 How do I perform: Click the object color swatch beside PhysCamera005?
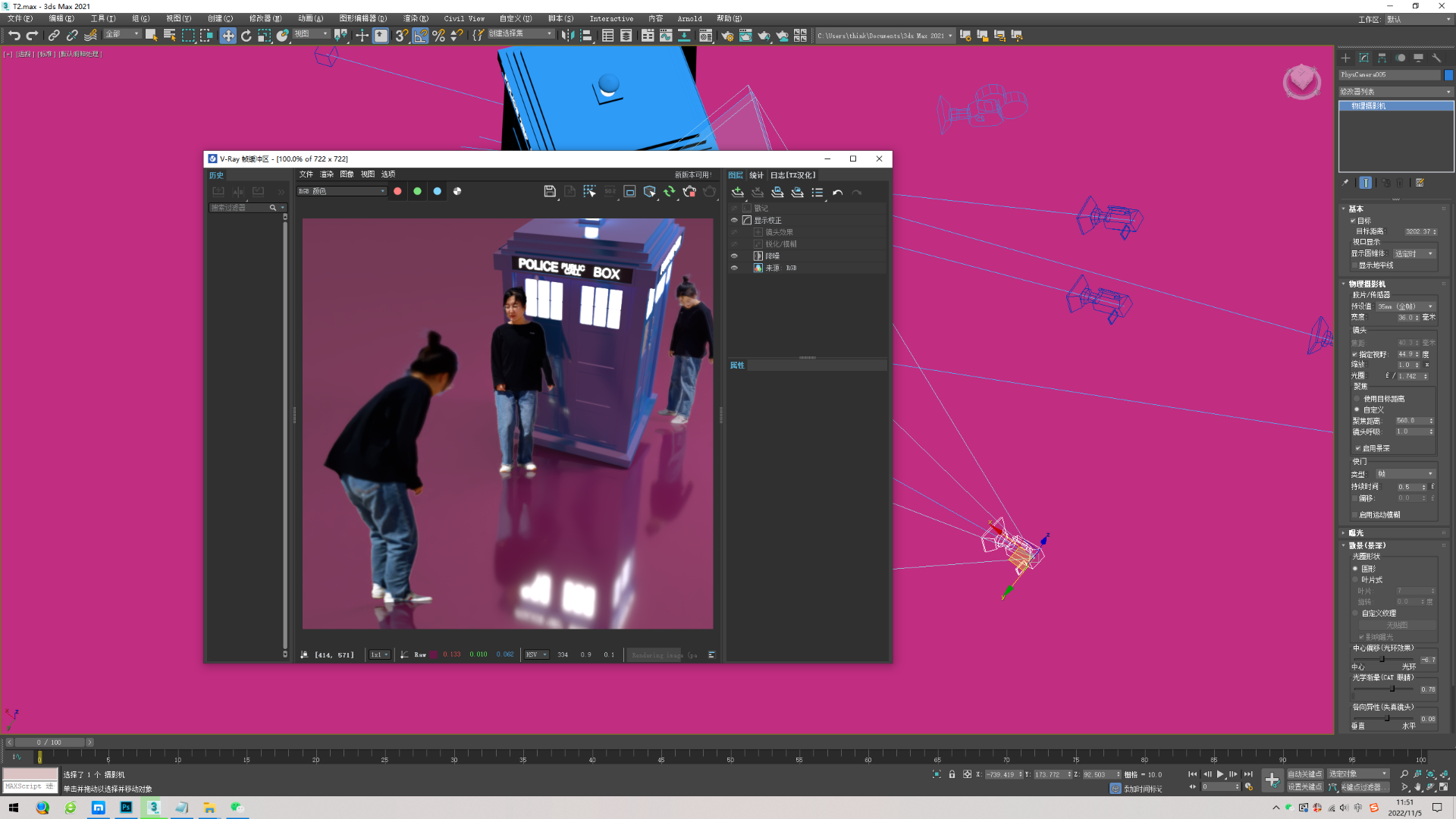(x=1448, y=75)
